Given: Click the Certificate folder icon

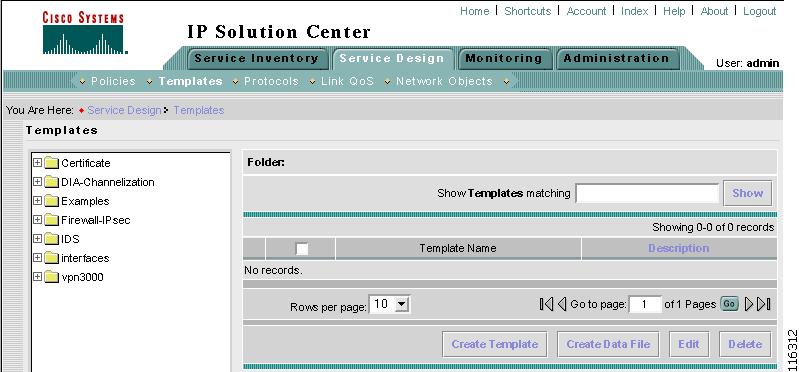Looking at the screenshot, I should (51, 163).
